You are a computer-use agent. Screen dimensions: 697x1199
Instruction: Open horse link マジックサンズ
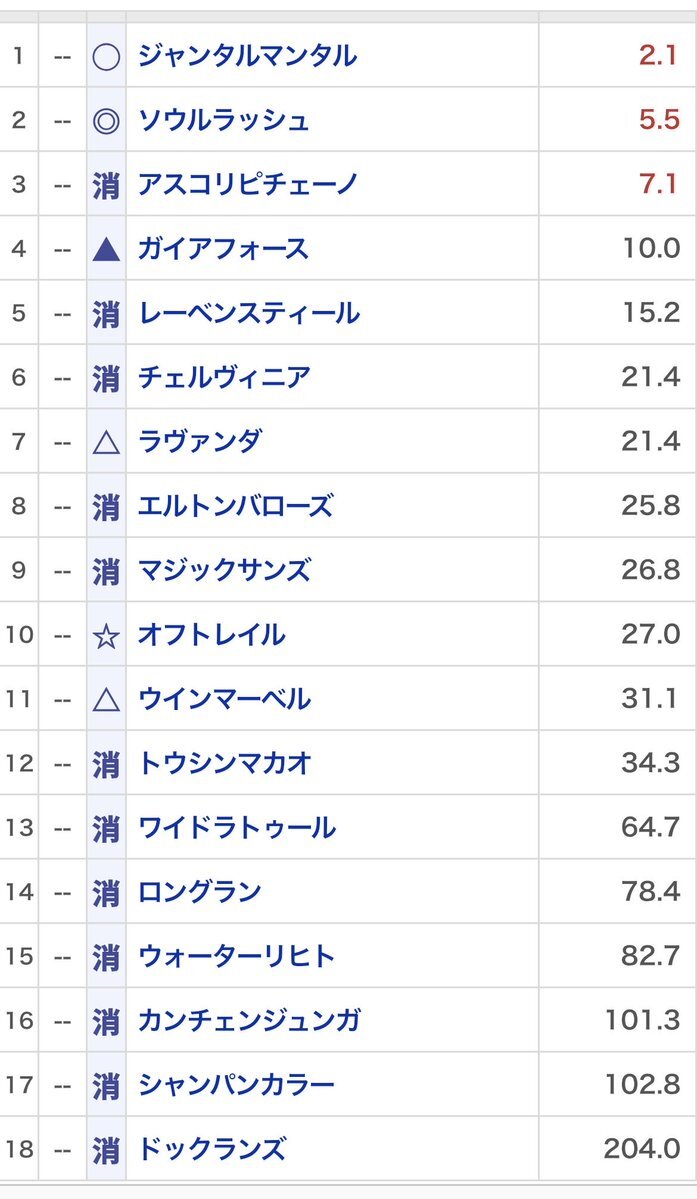pos(224,571)
